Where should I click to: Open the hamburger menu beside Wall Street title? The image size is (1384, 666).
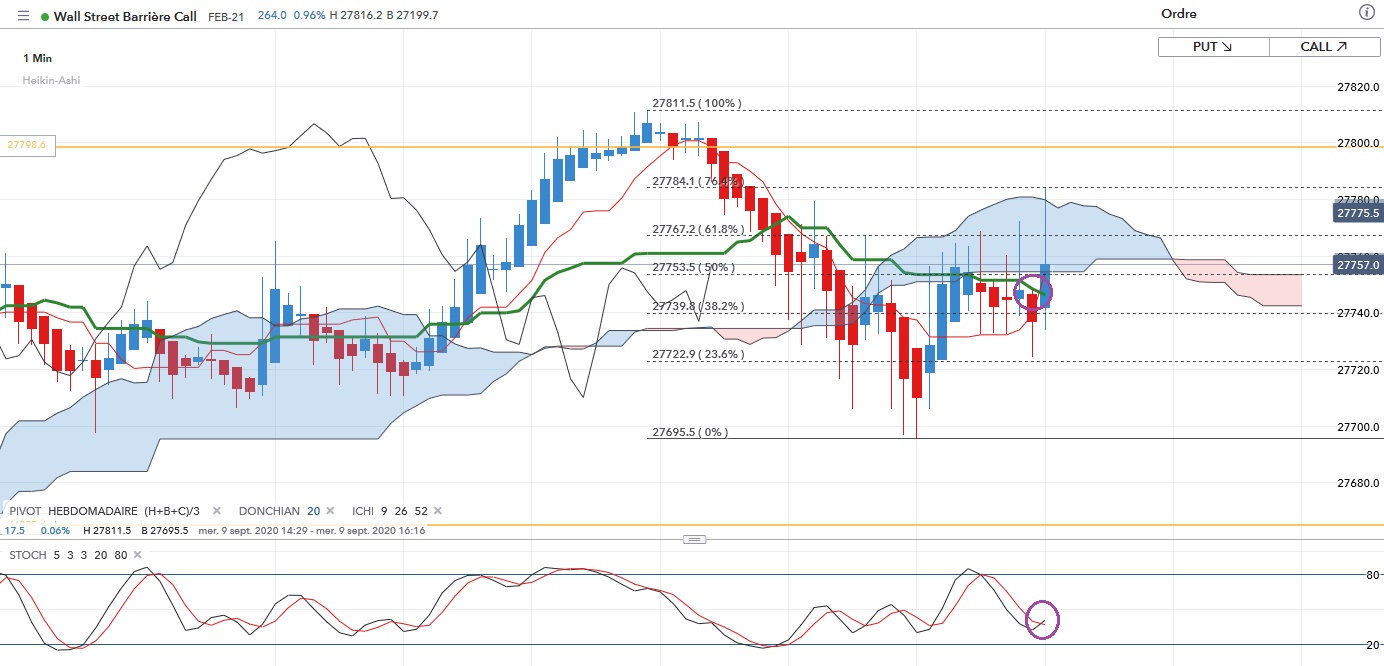pyautogui.click(x=24, y=16)
